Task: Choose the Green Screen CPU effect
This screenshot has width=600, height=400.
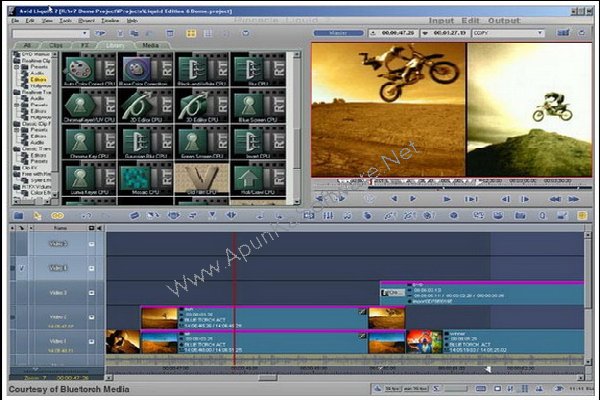Action: point(202,142)
